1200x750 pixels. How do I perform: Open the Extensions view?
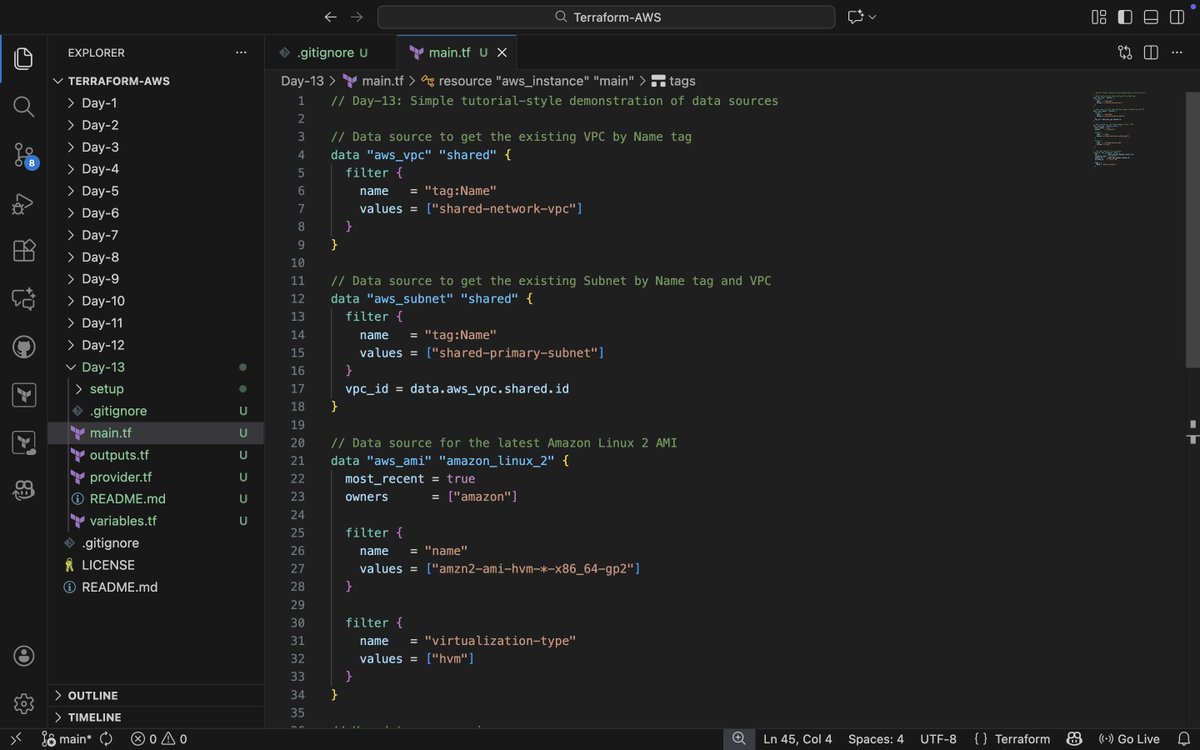(x=24, y=251)
